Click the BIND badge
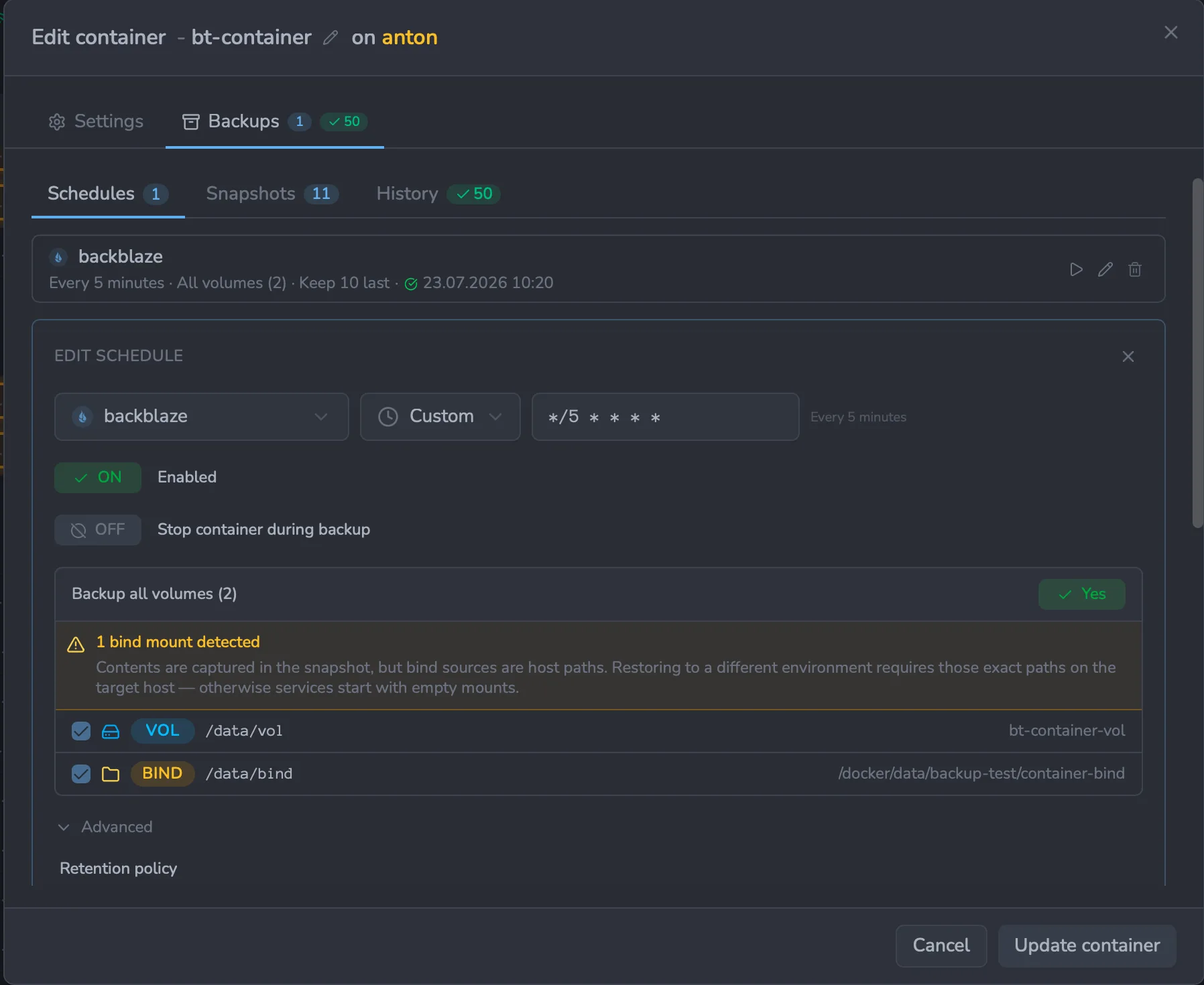The image size is (1204, 985). coord(163,773)
